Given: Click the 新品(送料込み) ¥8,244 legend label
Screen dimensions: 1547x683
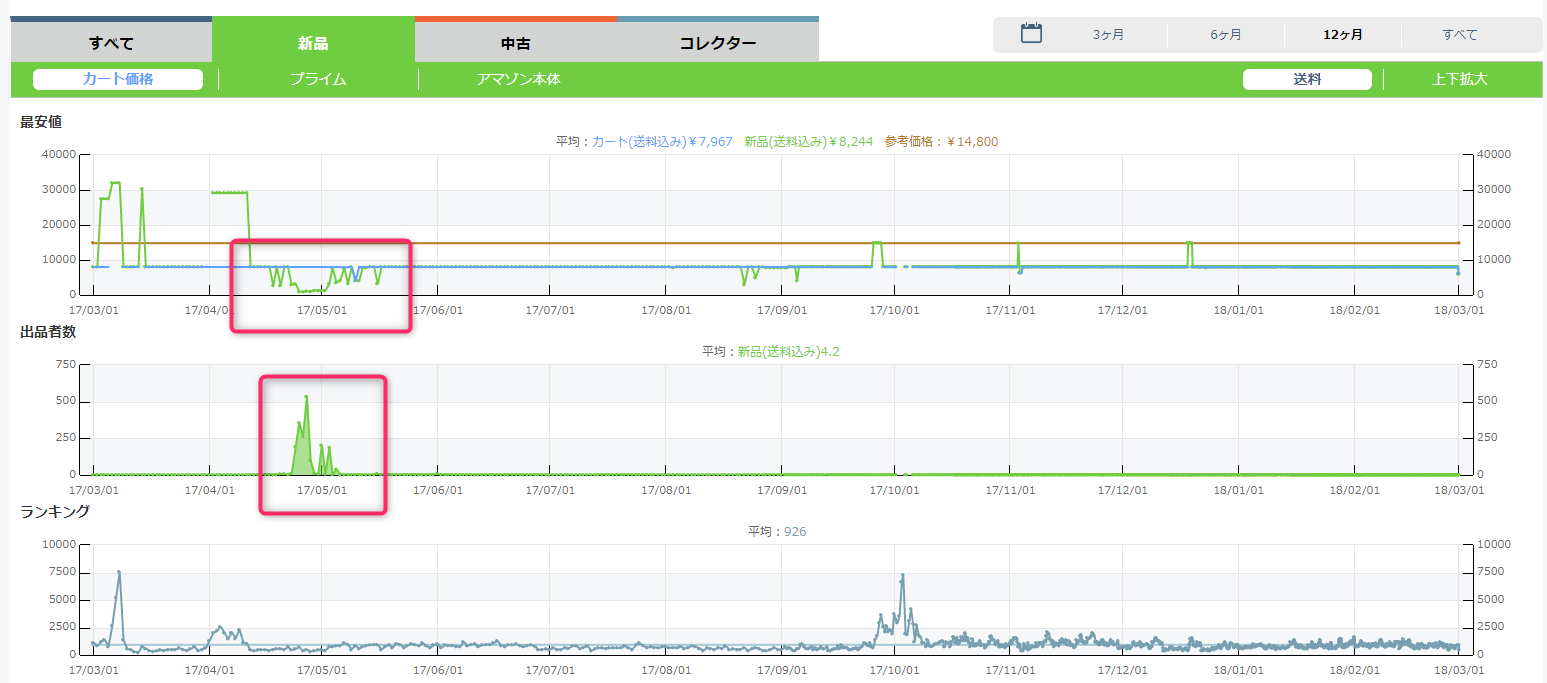Looking at the screenshot, I should click(x=809, y=142).
